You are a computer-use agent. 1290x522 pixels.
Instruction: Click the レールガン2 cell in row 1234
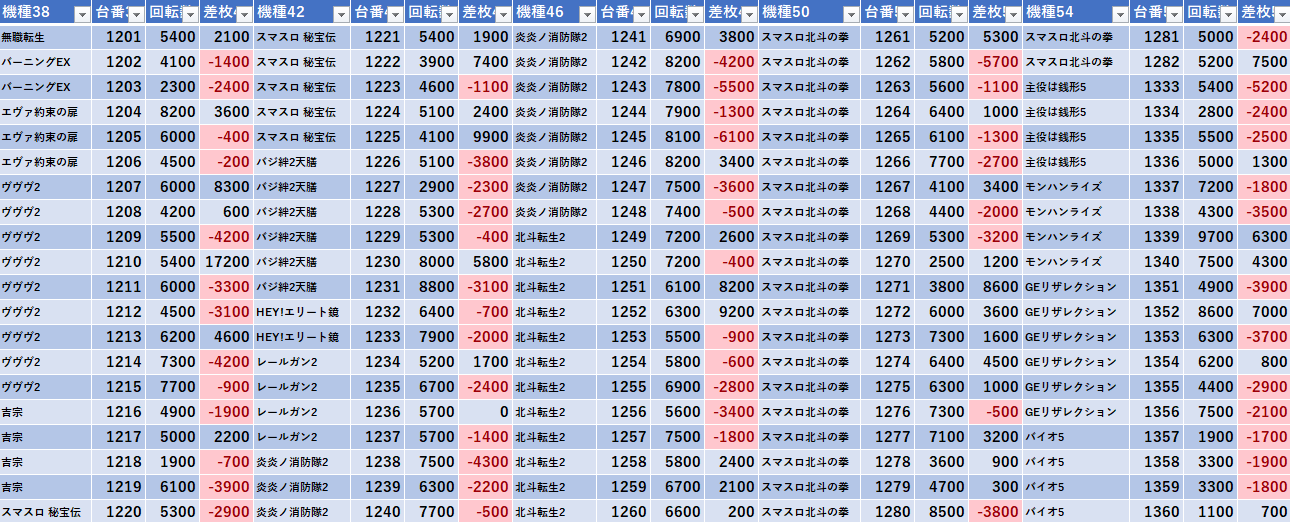click(303, 362)
